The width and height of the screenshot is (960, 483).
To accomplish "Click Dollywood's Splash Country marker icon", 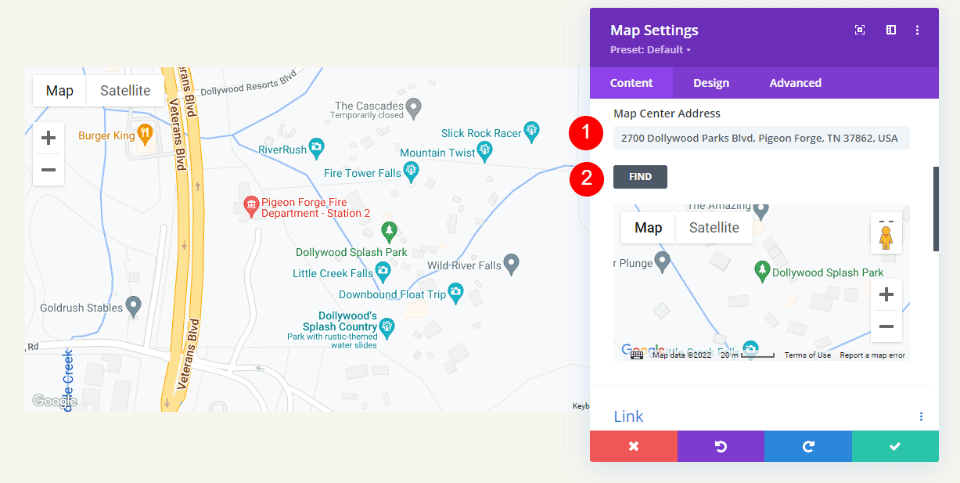I will [386, 327].
